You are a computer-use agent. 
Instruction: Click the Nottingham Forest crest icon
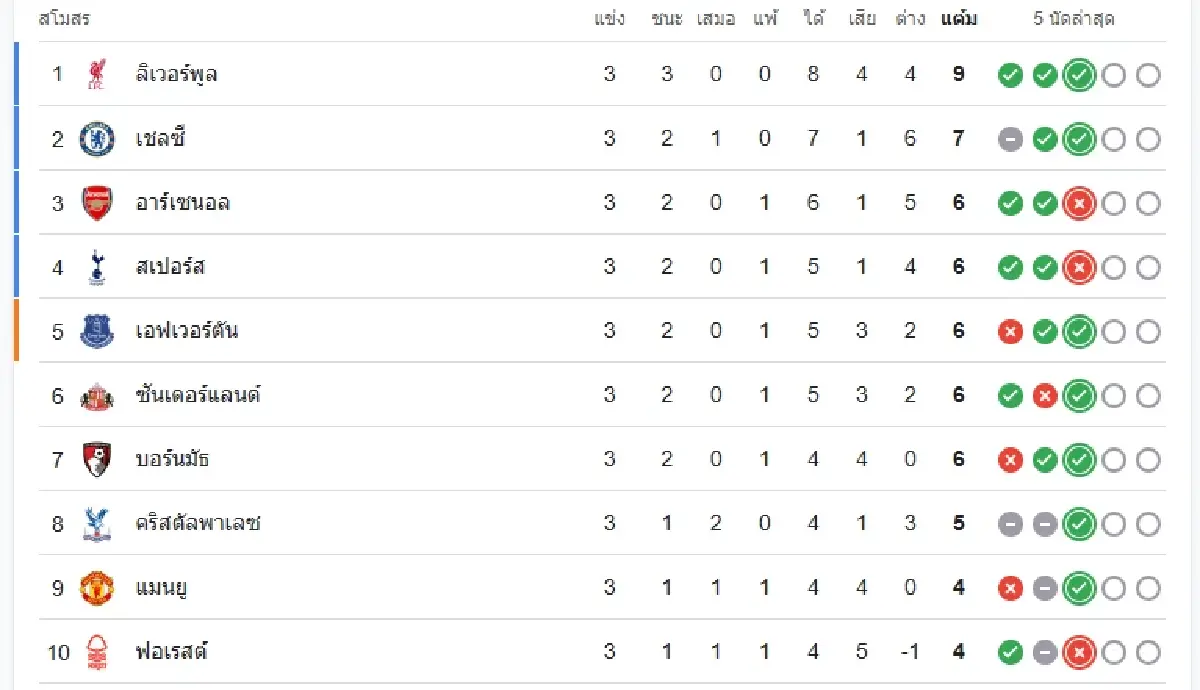click(97, 652)
